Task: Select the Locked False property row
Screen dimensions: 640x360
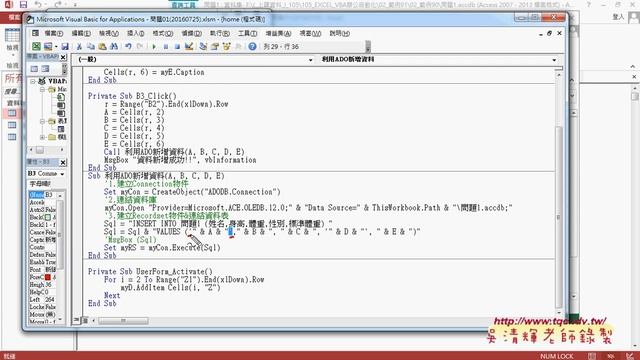Action: (x=43, y=307)
